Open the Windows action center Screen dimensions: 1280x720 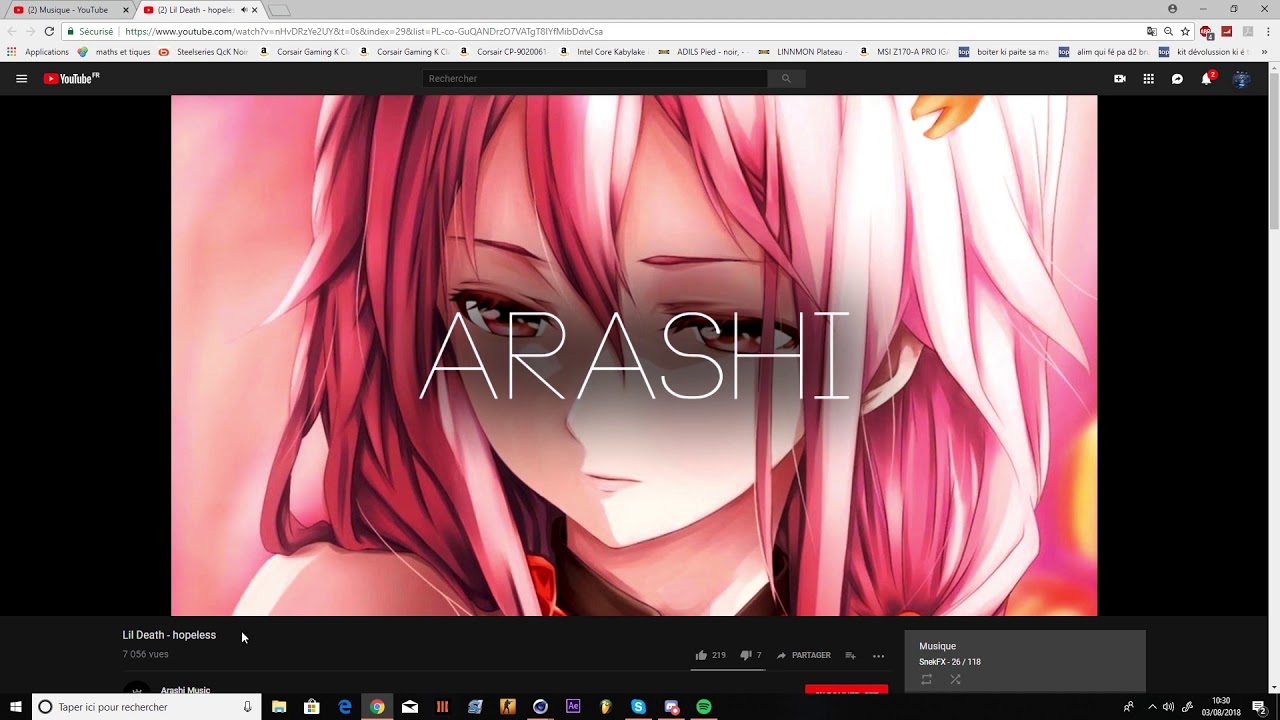click(x=1259, y=707)
